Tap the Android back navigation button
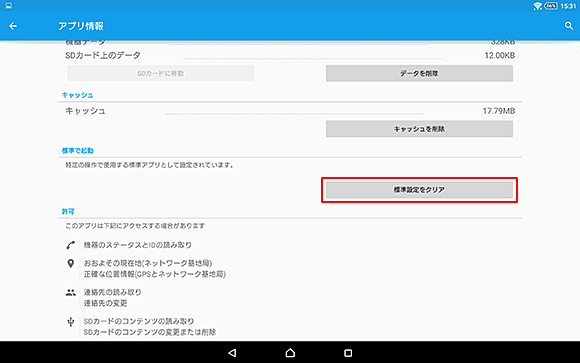The width and height of the screenshot is (580, 363). pos(232,353)
